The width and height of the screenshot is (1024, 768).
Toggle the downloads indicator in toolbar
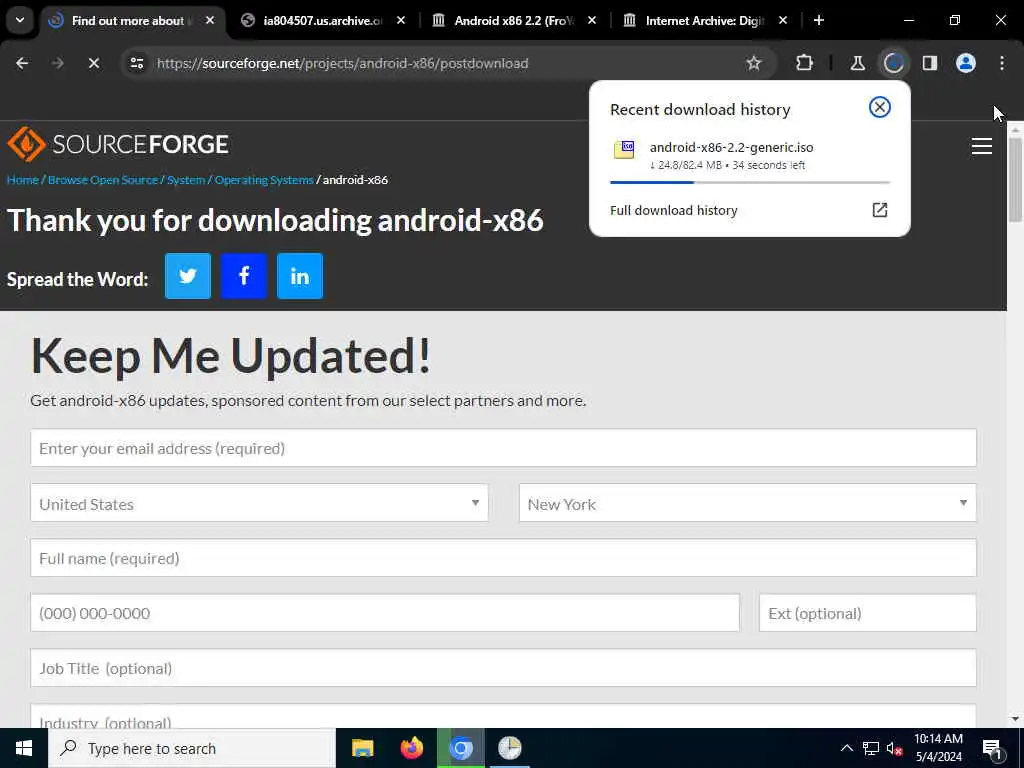click(x=893, y=63)
